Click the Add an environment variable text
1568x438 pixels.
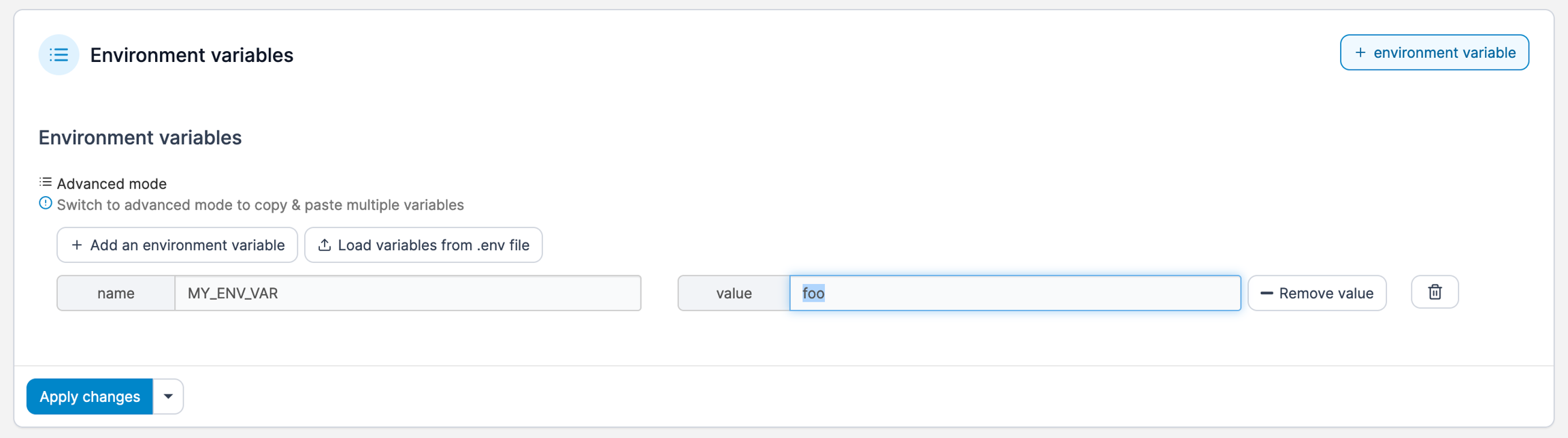pyautogui.click(x=187, y=245)
